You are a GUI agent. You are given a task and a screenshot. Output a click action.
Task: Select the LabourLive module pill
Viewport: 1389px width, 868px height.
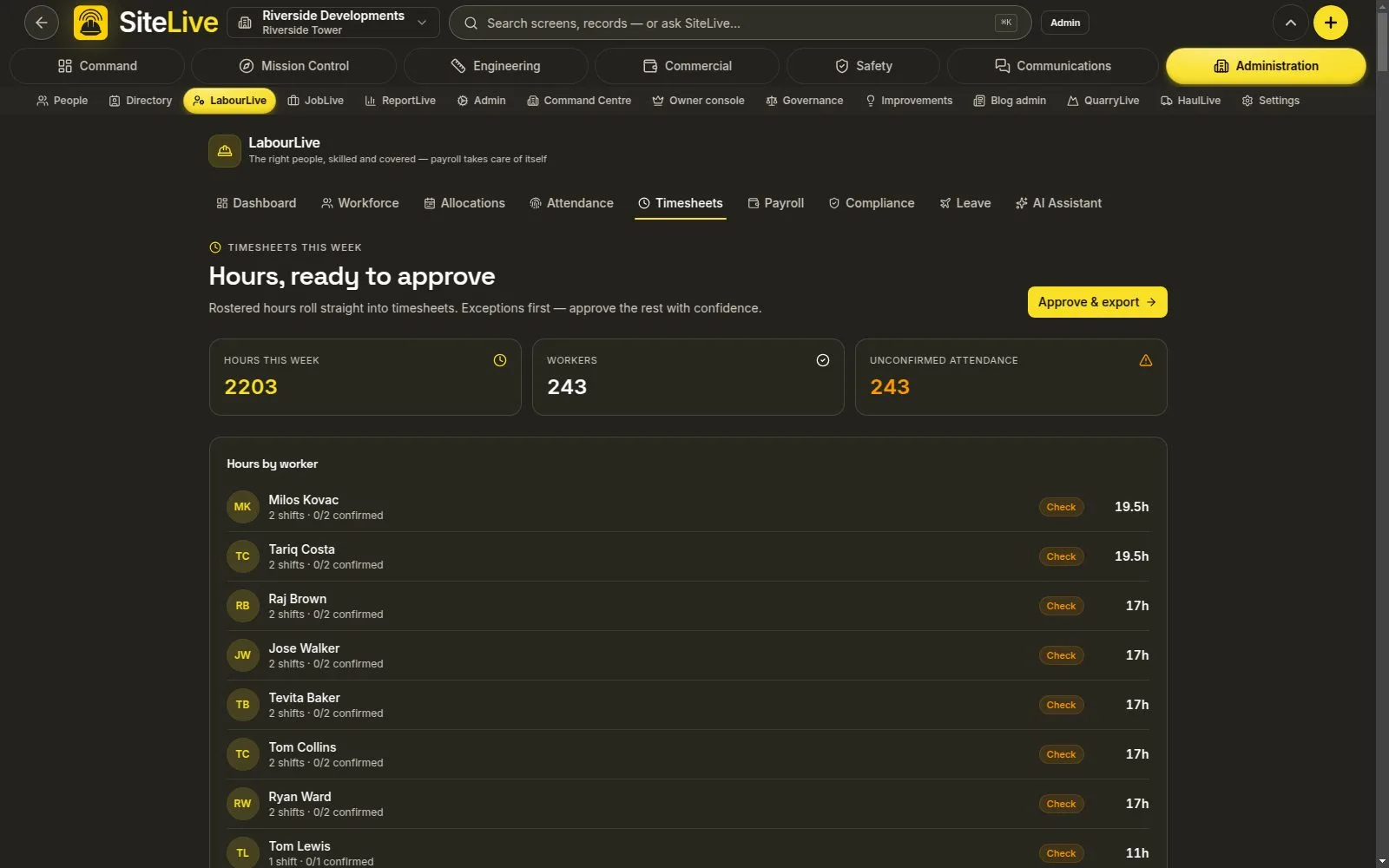coord(229,101)
